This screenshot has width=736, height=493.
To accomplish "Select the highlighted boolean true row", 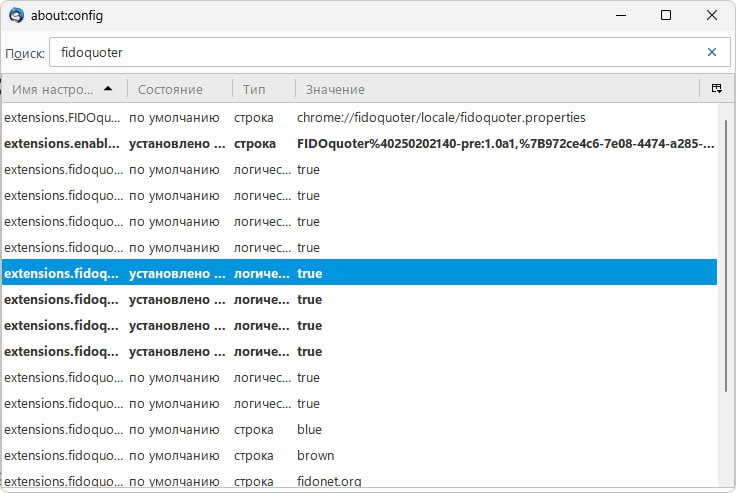I will 358,273.
